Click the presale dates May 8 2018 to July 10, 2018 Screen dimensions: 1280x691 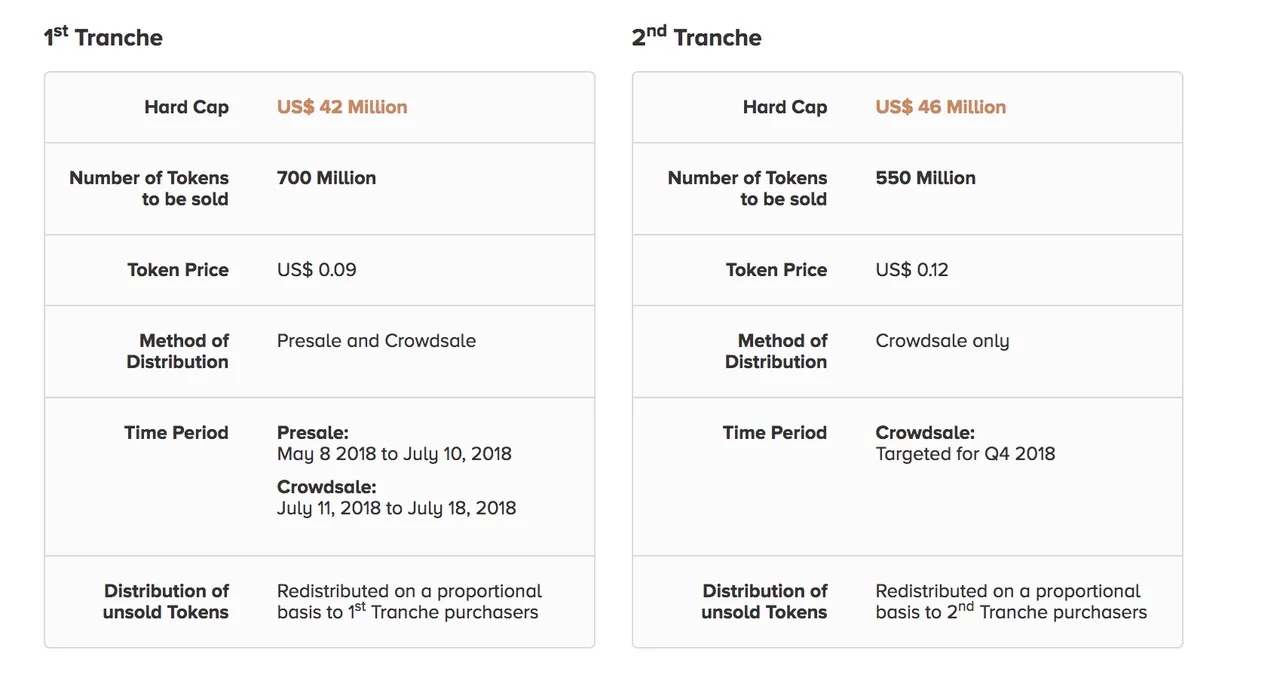point(394,454)
